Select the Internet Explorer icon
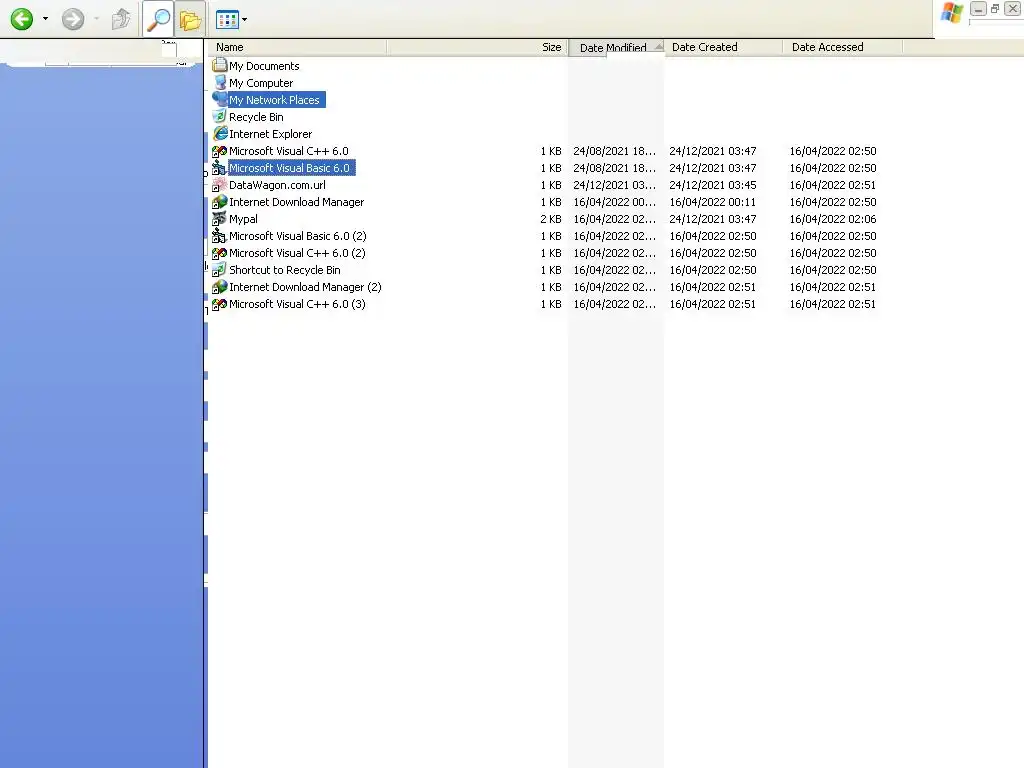Image resolution: width=1024 pixels, height=768 pixels. click(x=219, y=133)
